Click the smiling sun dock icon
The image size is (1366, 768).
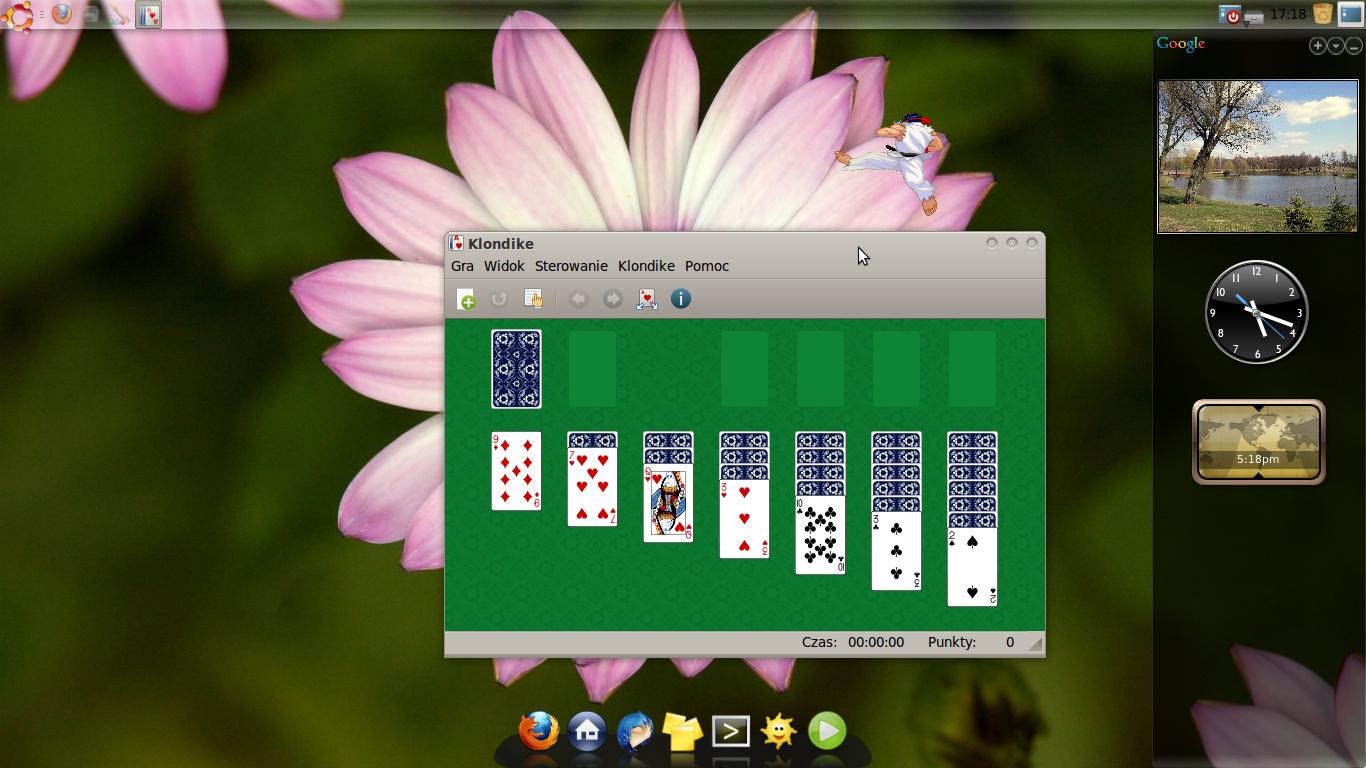coord(778,732)
